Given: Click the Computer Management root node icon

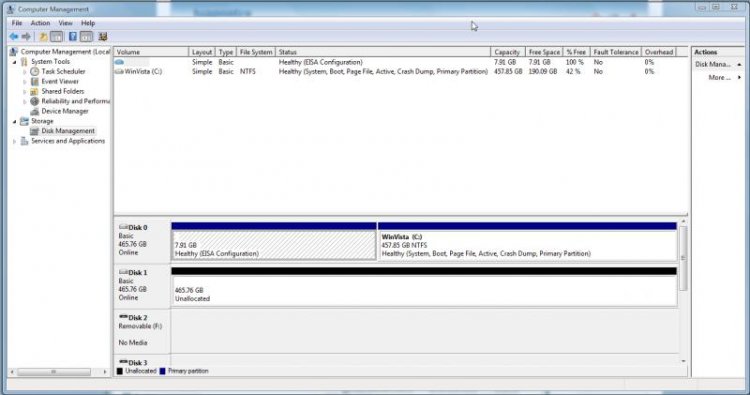Looking at the screenshot, I should click(13, 52).
